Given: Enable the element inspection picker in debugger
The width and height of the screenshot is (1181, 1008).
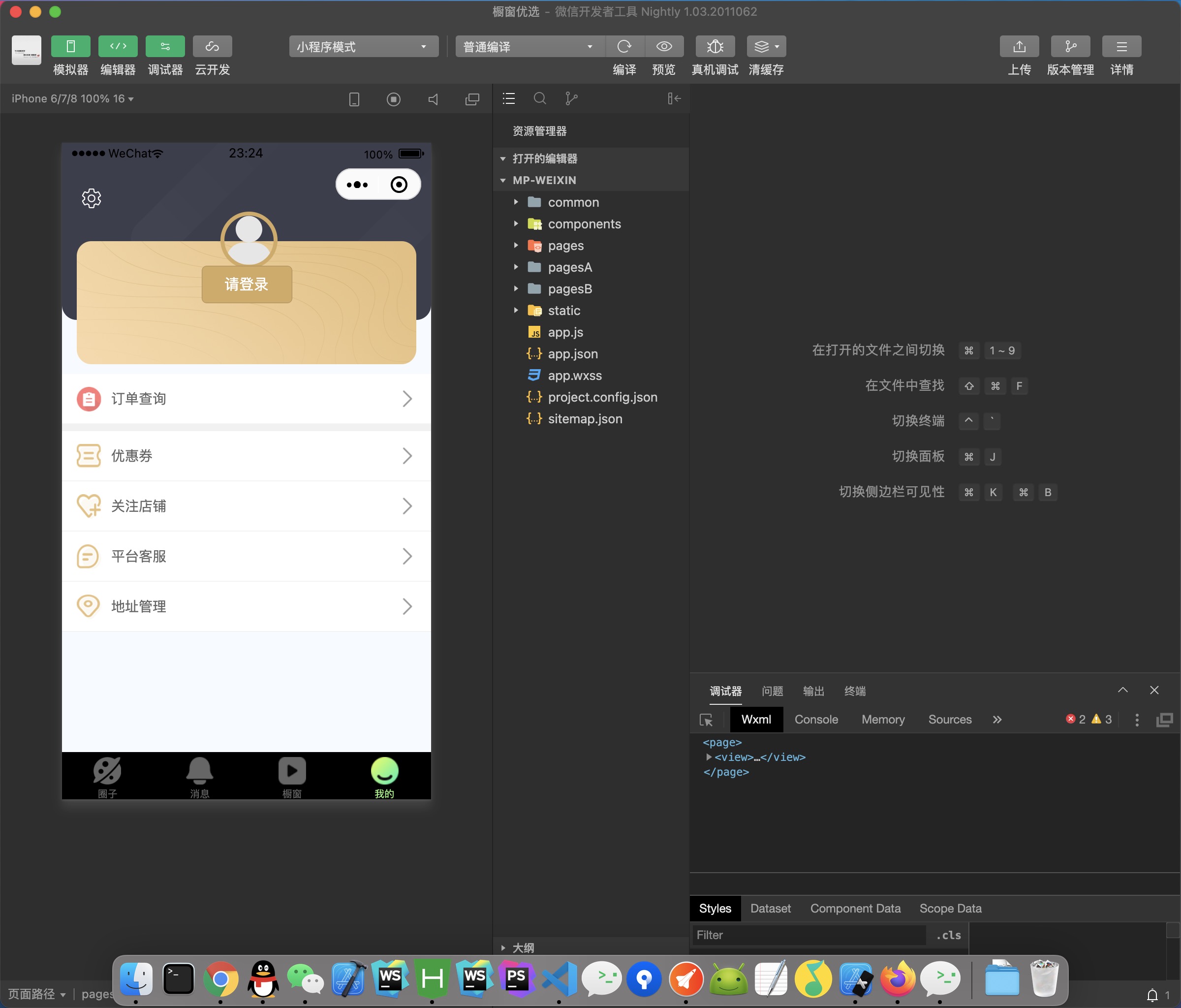Looking at the screenshot, I should (x=707, y=720).
